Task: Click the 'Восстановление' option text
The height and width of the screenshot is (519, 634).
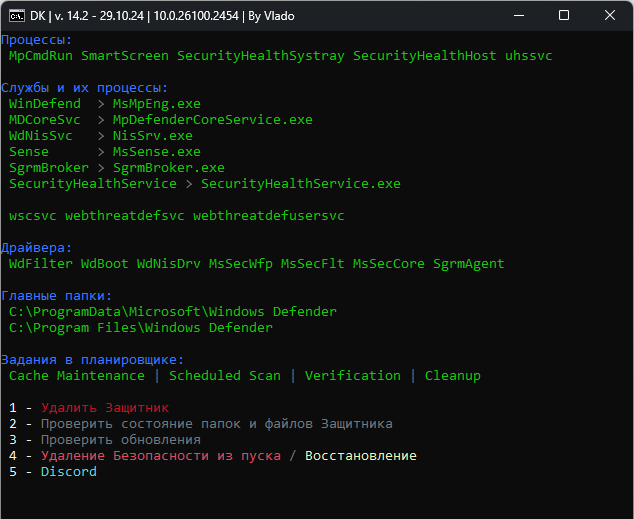Action: pos(361,456)
